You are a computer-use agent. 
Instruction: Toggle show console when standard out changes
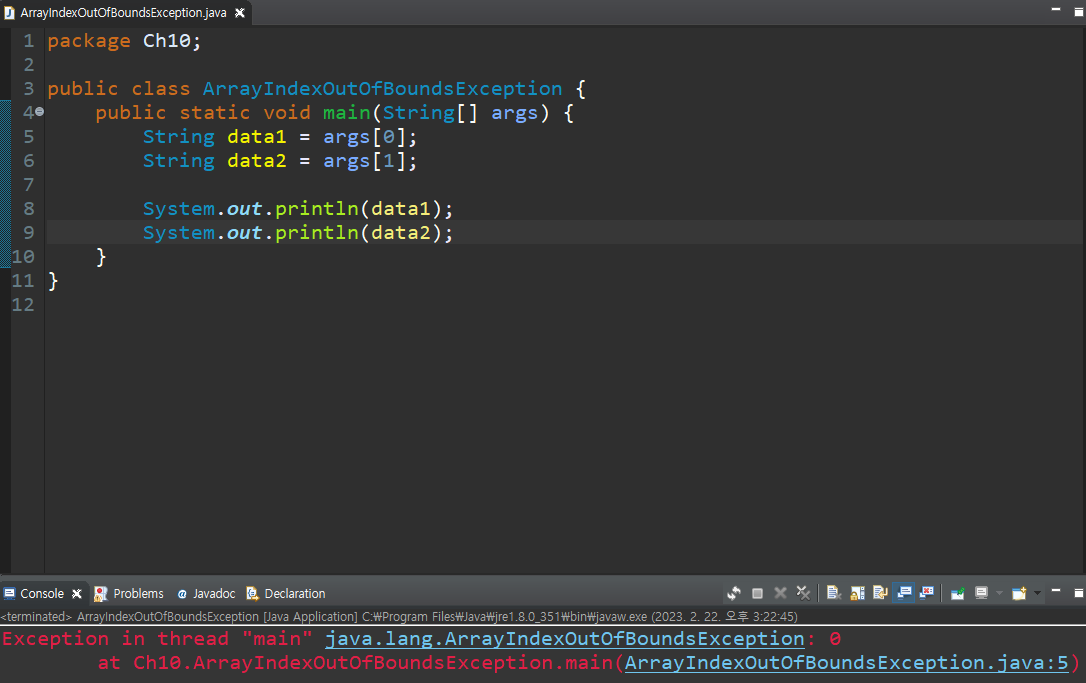pos(904,593)
